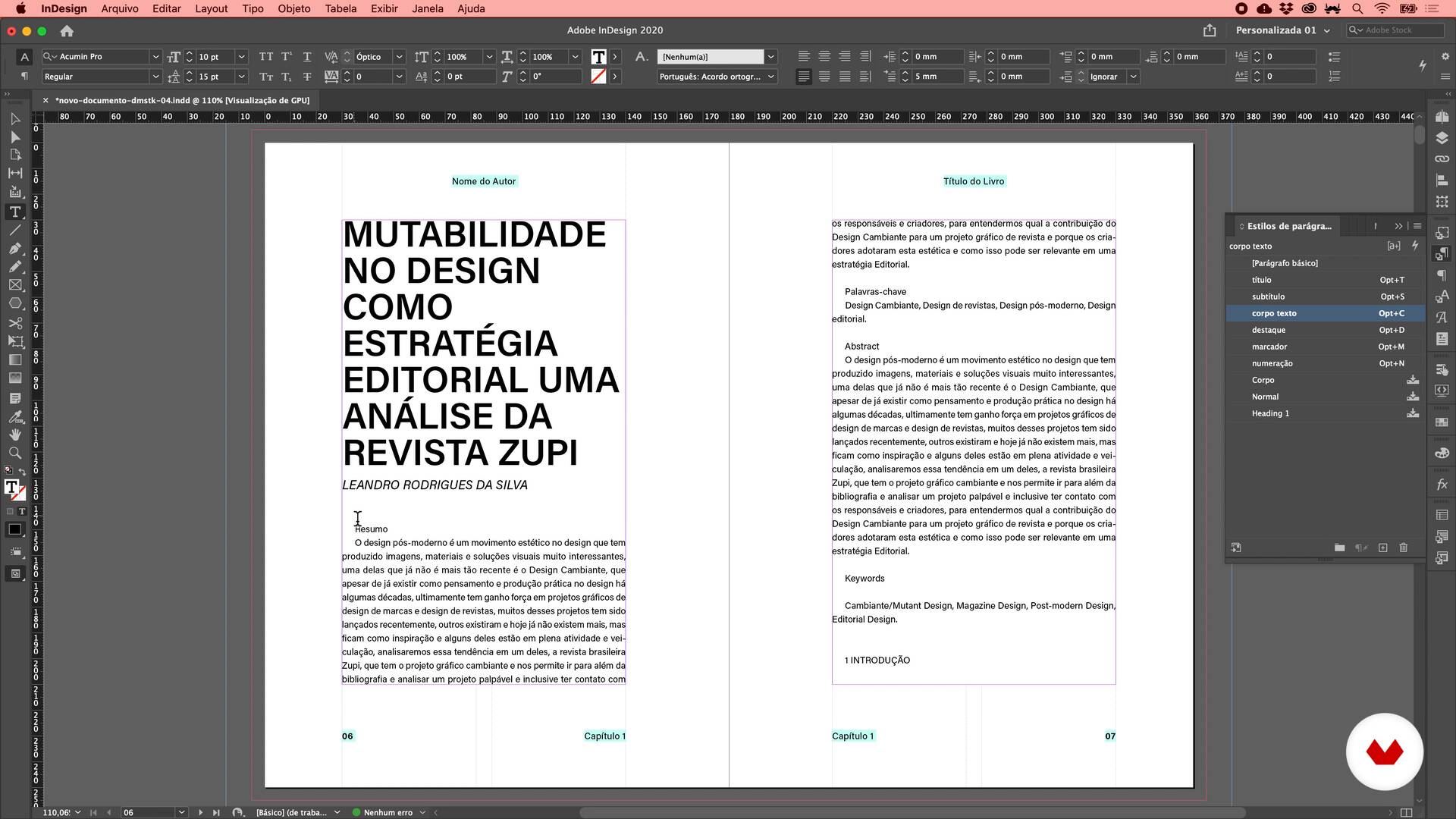Click character fill color swatch
This screenshot has width=1456, height=819.
coord(598,57)
